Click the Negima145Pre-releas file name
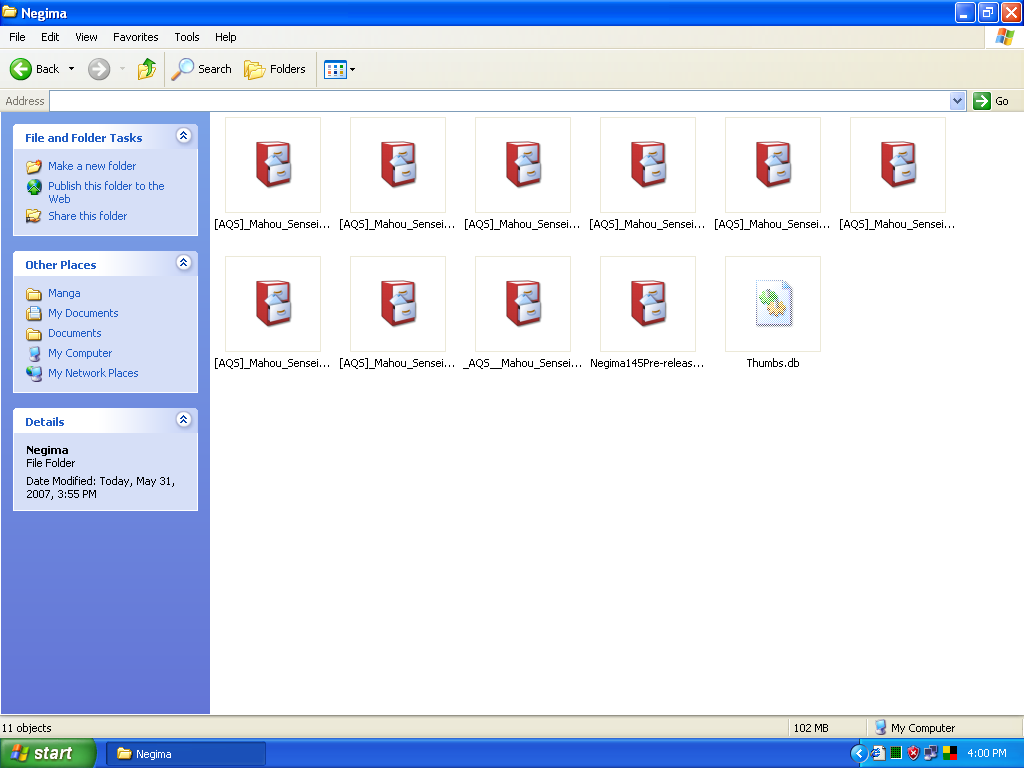Viewport: 1024px width, 768px height. click(x=647, y=363)
